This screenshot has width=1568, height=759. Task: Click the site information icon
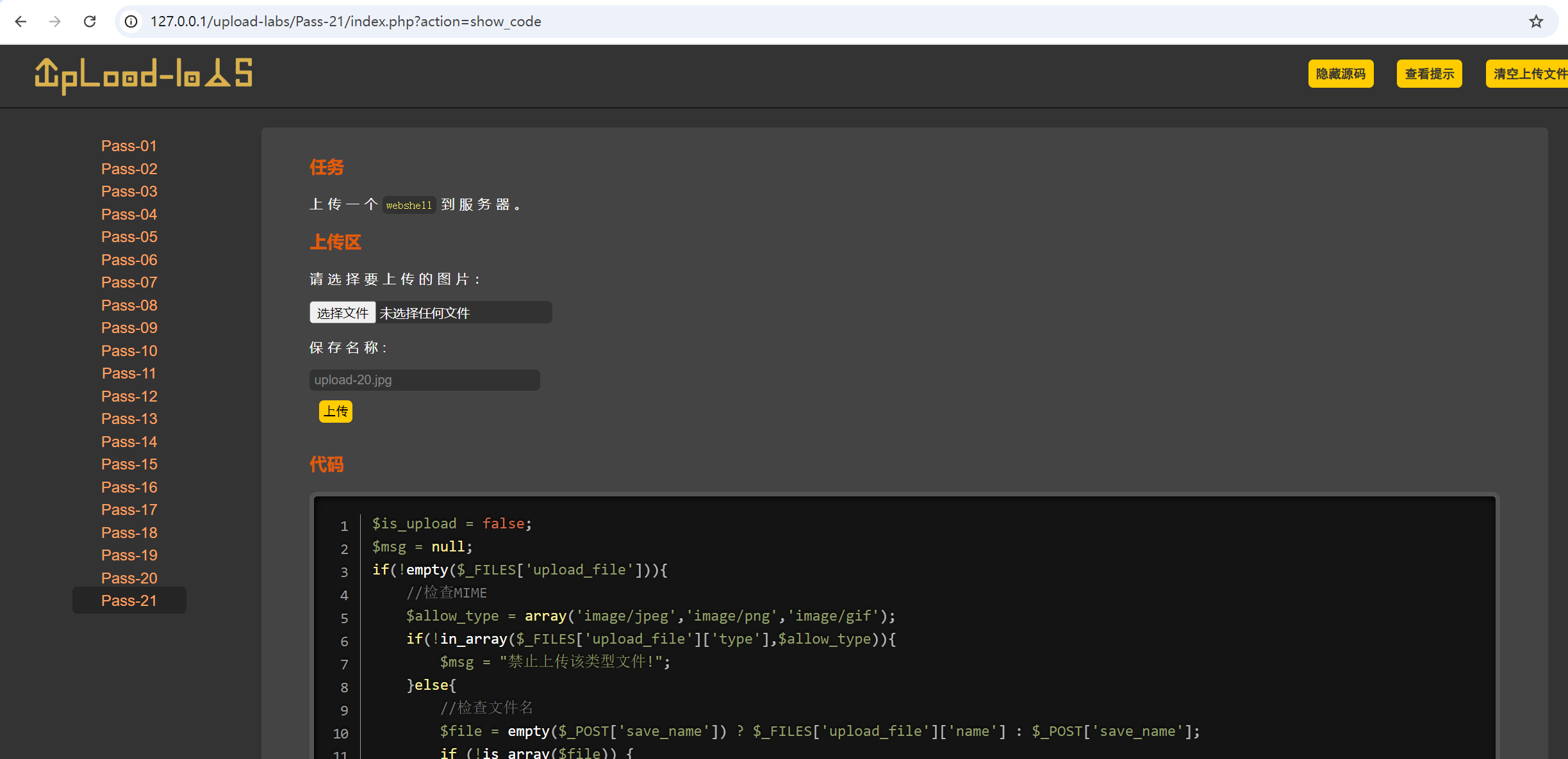pyautogui.click(x=131, y=21)
